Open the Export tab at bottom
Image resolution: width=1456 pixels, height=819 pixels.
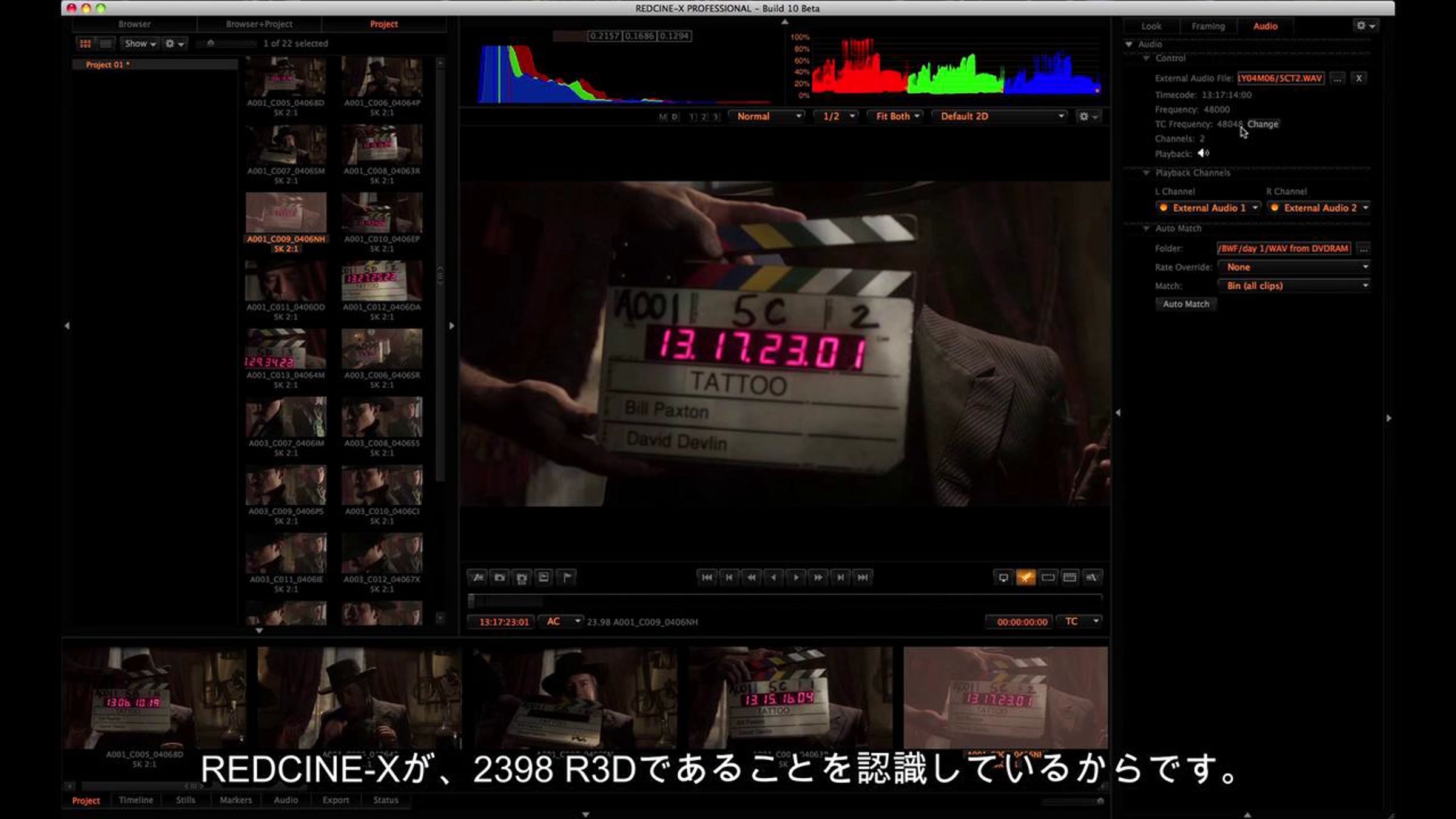(x=335, y=800)
